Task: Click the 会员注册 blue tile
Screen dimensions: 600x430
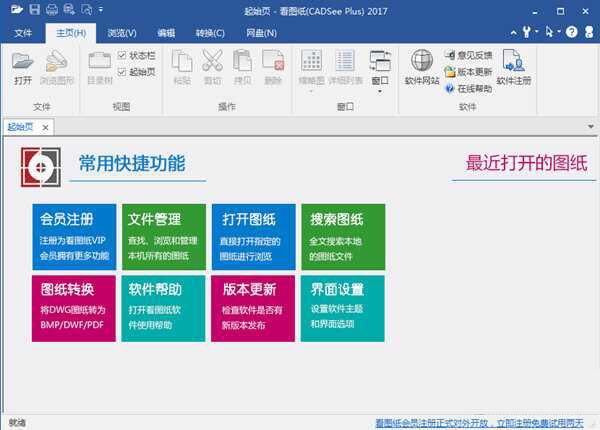Action: click(x=73, y=236)
